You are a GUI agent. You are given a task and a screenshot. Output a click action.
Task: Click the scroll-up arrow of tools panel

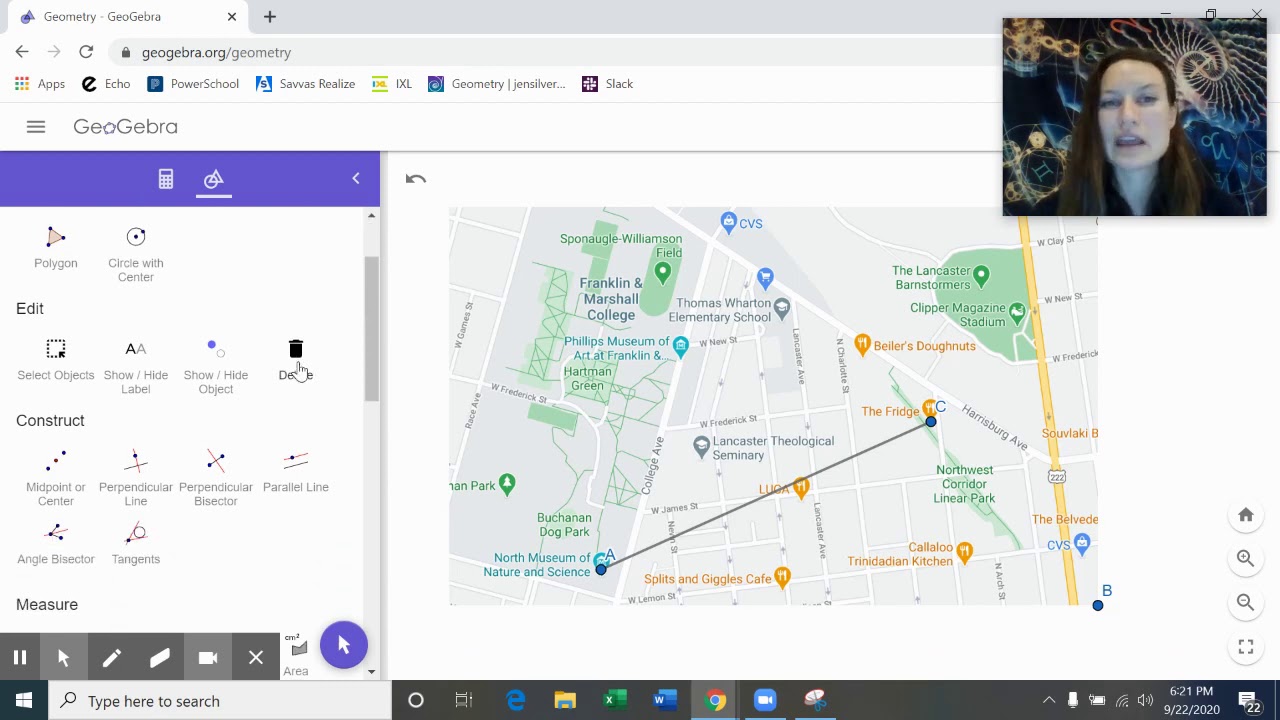(x=372, y=215)
